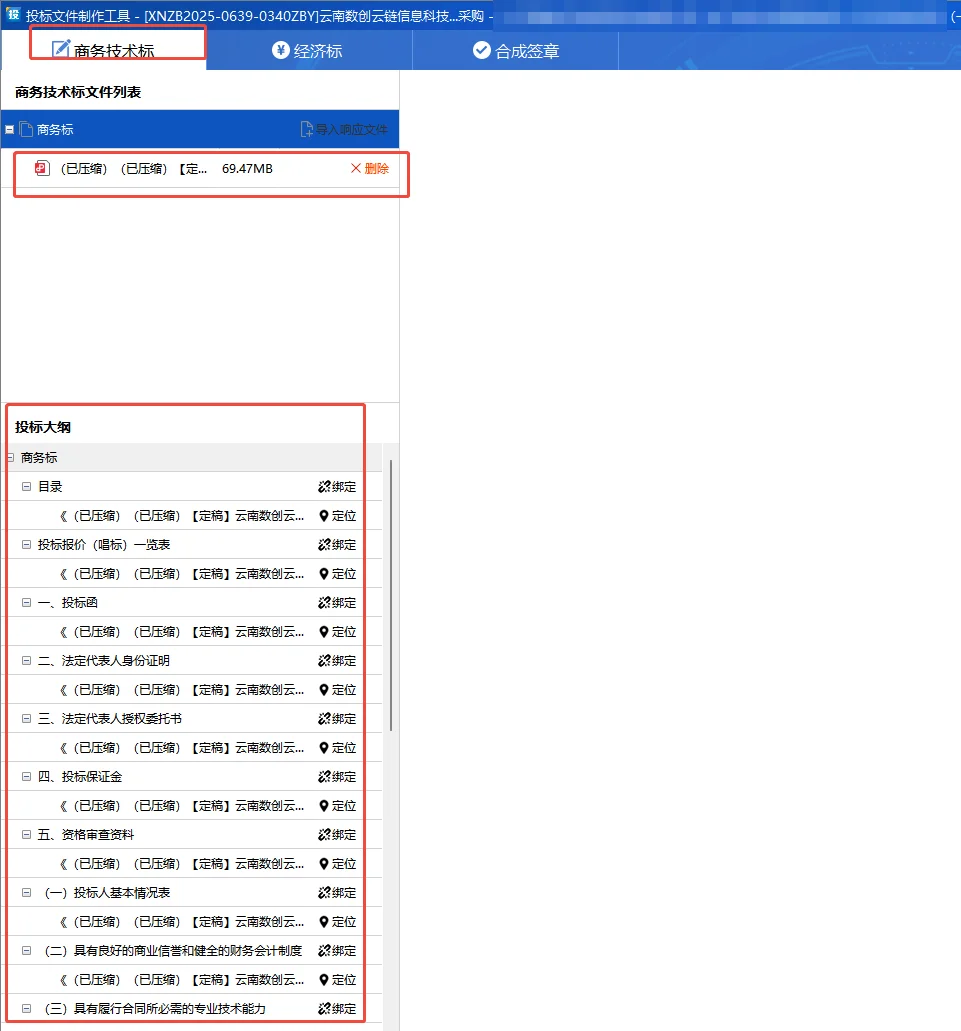961x1031 pixels.
Task: Click 绑定 for （三）具有履行合同所必需的专业技术能力
Action: [337, 1008]
